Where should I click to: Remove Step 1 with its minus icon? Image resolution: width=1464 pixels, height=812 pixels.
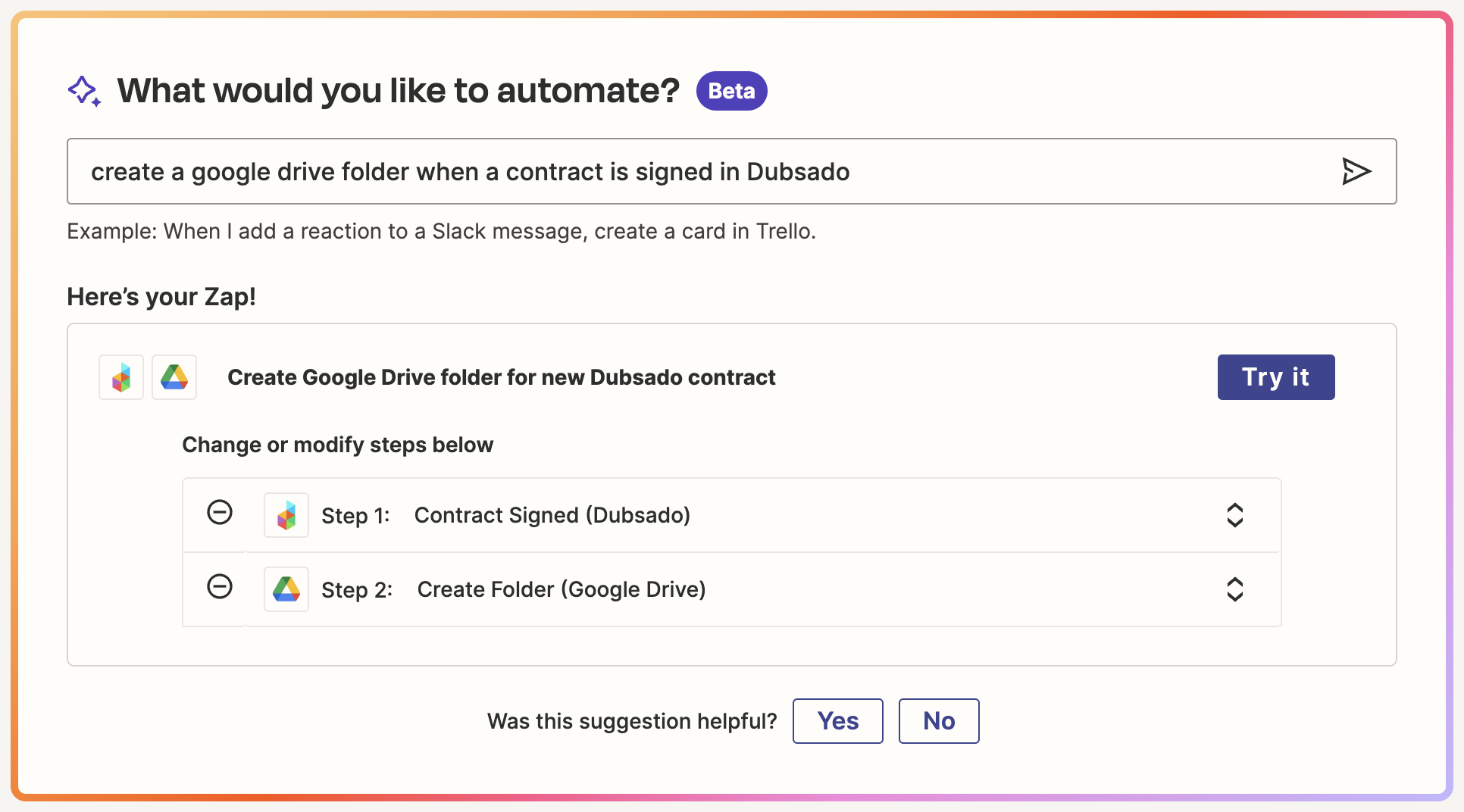click(x=220, y=513)
